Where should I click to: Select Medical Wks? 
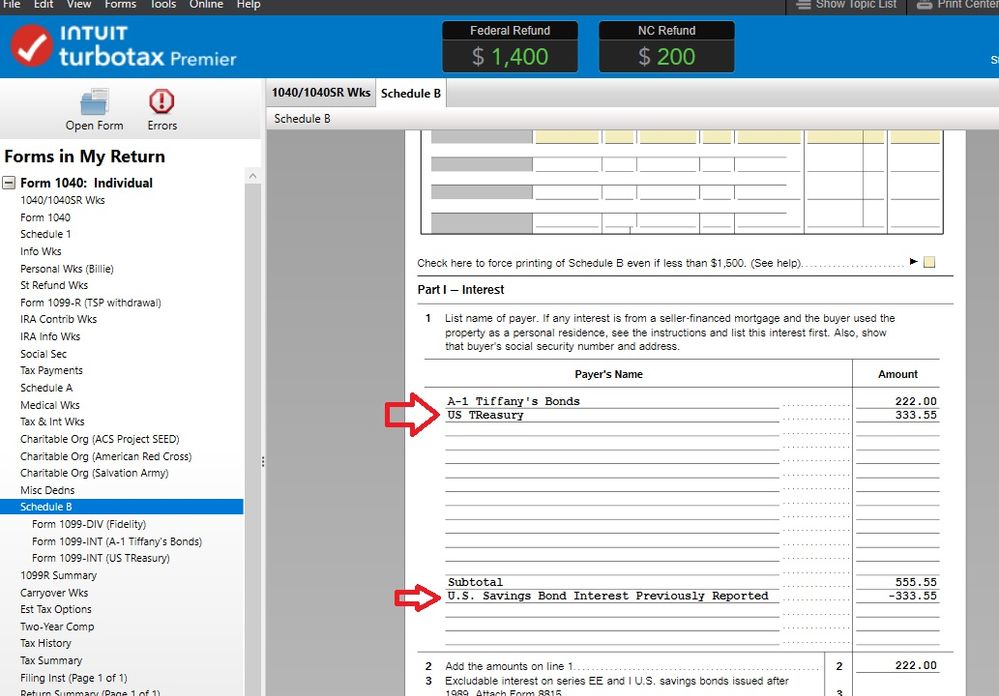pos(50,405)
